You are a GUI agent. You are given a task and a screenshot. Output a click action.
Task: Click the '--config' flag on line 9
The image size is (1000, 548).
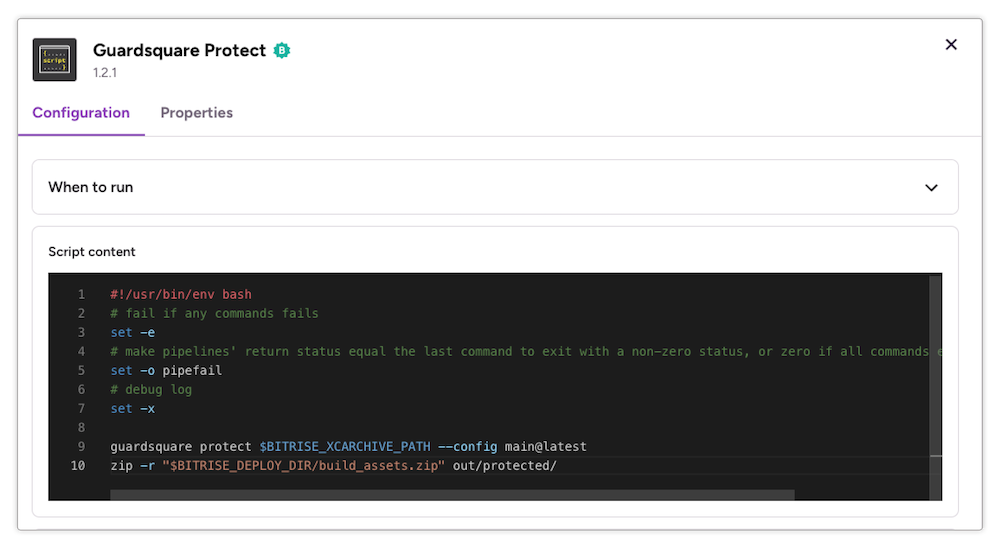pos(467,447)
